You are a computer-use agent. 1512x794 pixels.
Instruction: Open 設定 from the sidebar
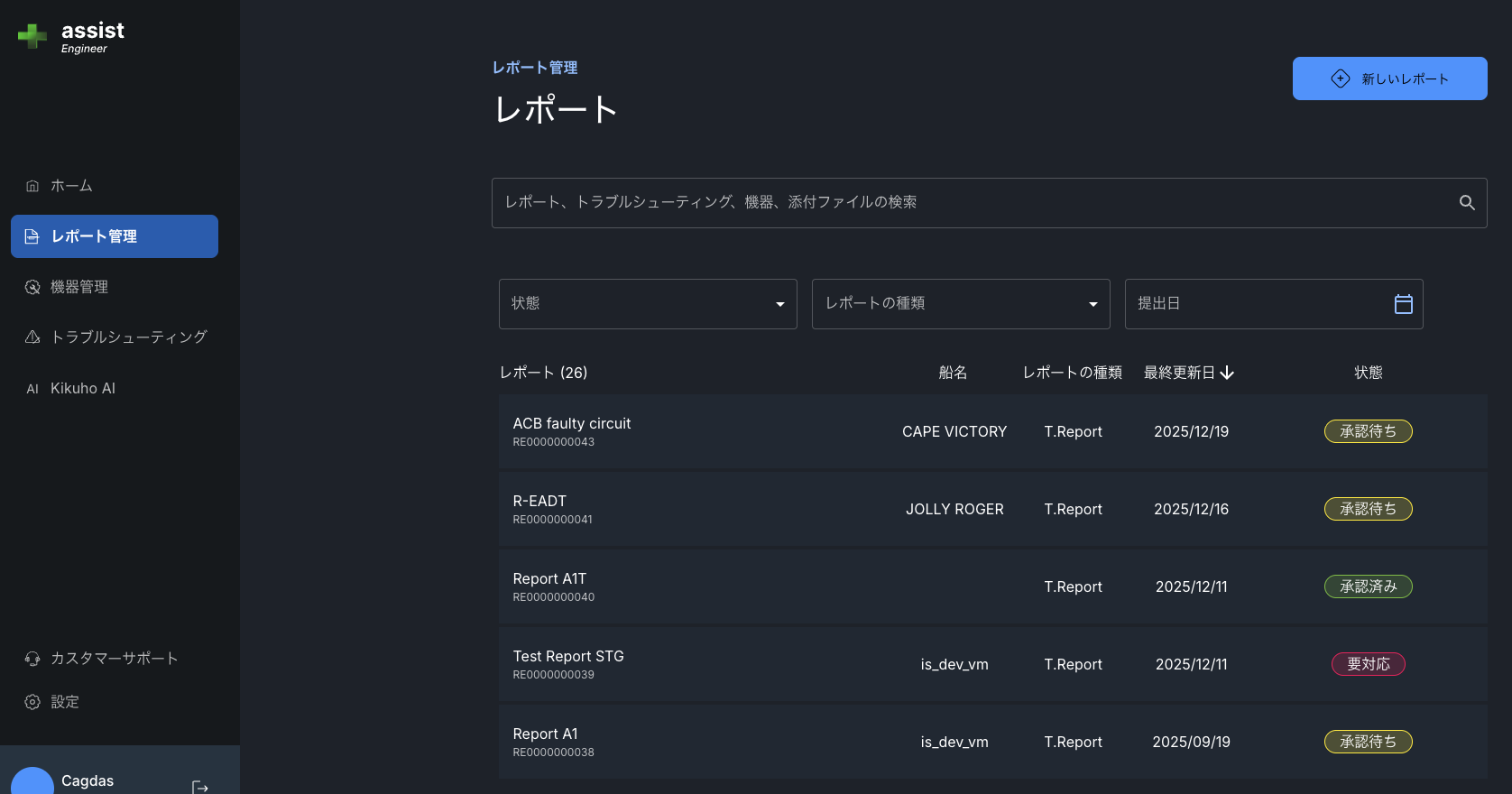point(115,702)
